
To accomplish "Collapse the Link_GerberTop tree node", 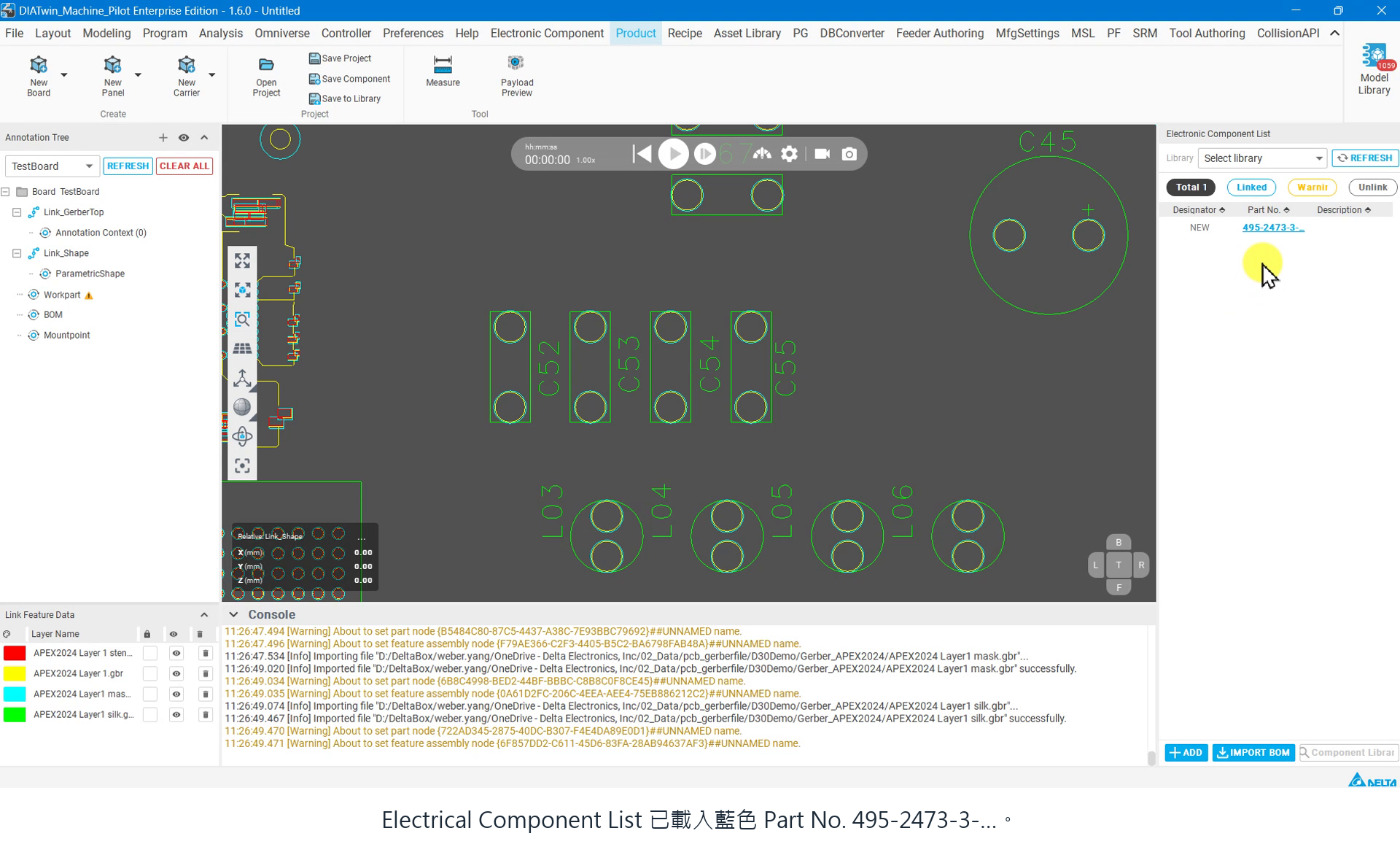I will click(17, 212).
